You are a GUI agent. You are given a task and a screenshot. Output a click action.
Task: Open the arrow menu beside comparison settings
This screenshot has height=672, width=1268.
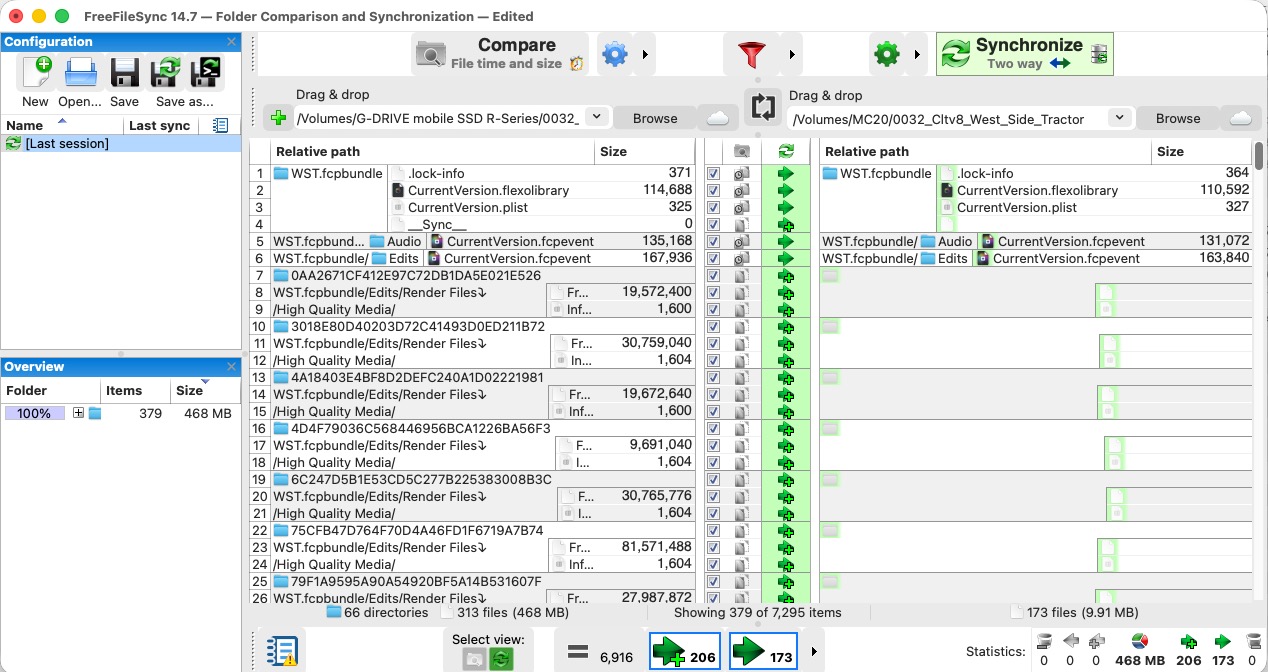646,54
